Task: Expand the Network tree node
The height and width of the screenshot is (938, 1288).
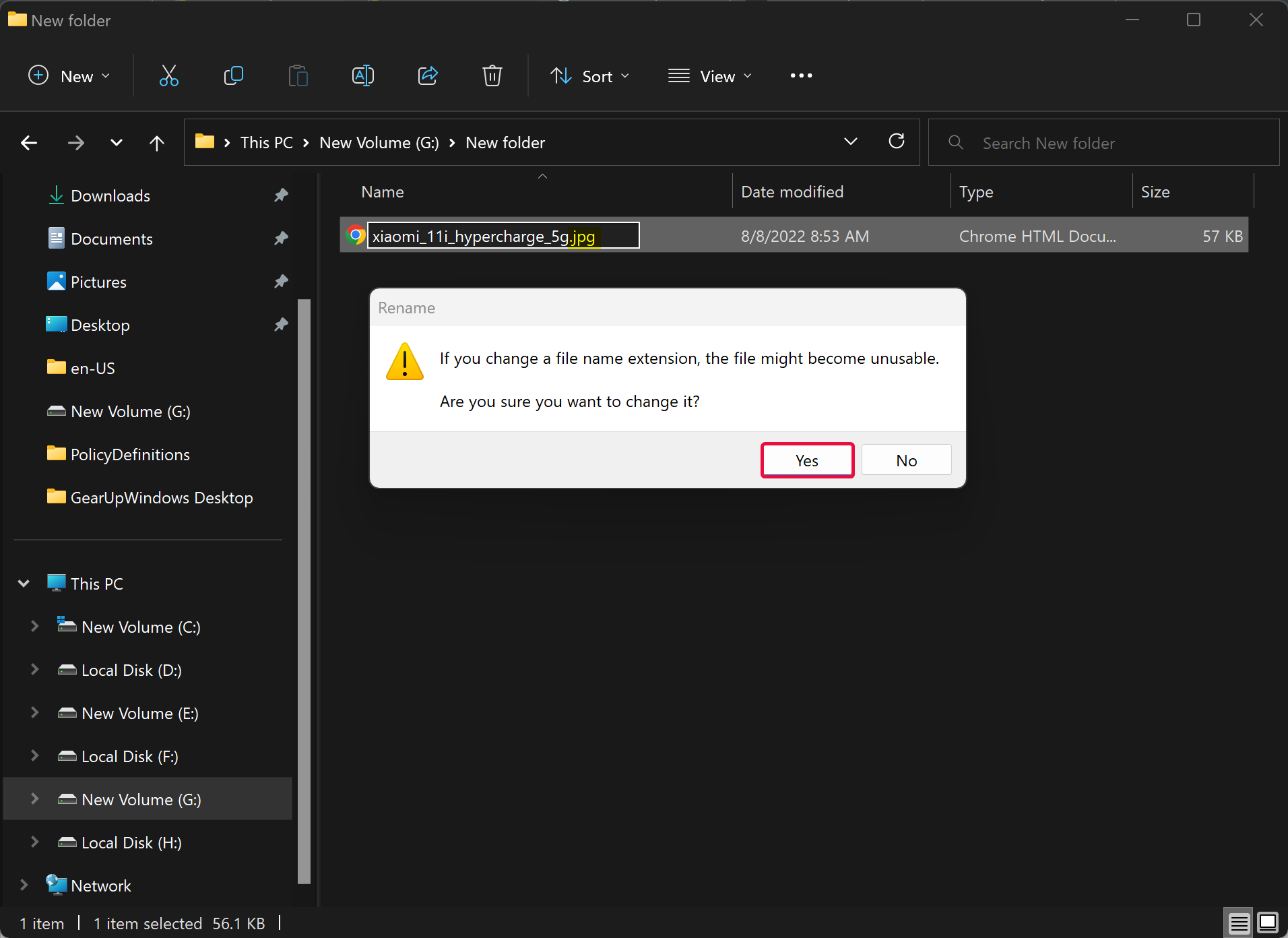Action: pyautogui.click(x=24, y=885)
